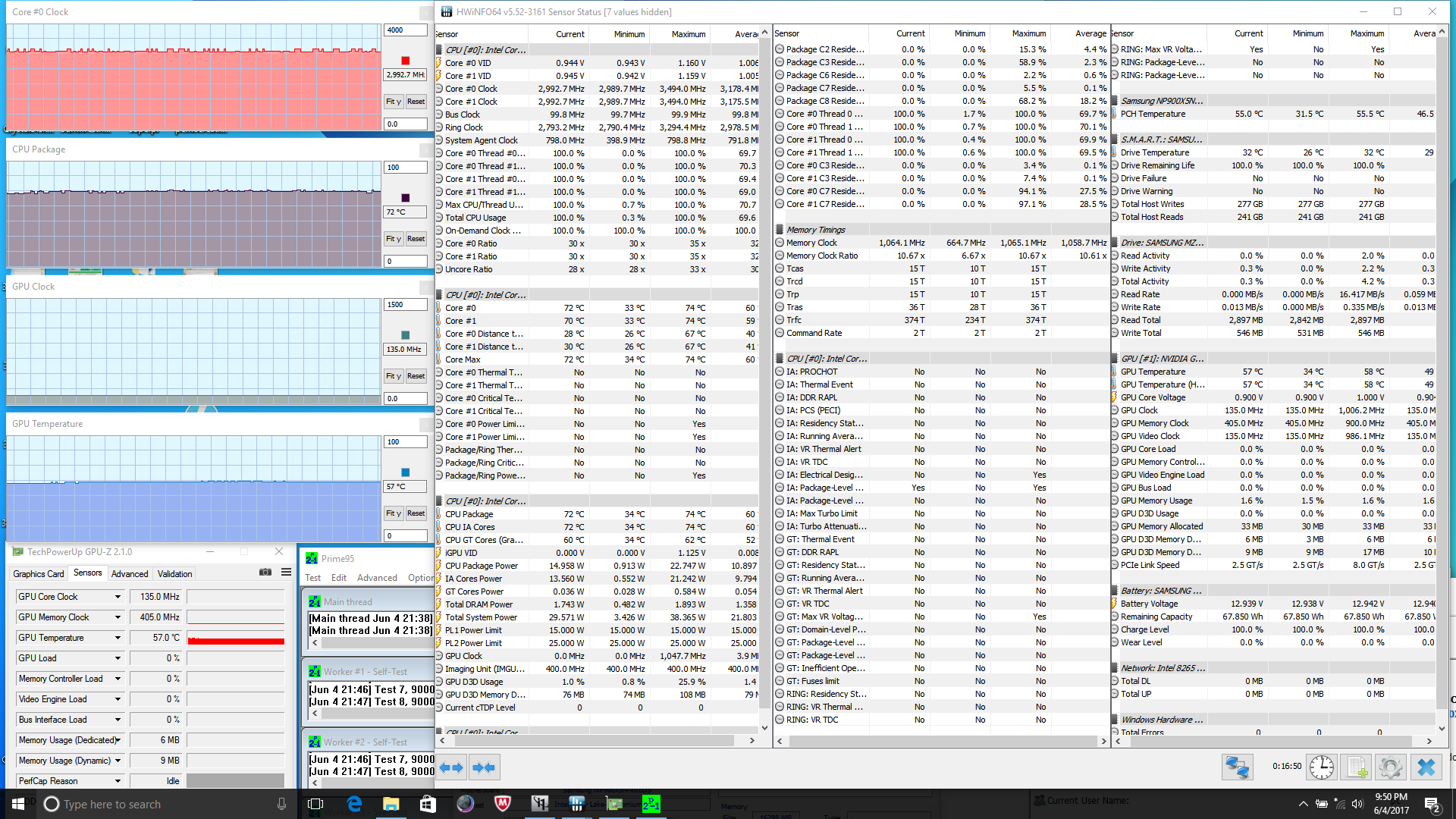Click Prime95 Worker #1 window icon

(x=315, y=672)
